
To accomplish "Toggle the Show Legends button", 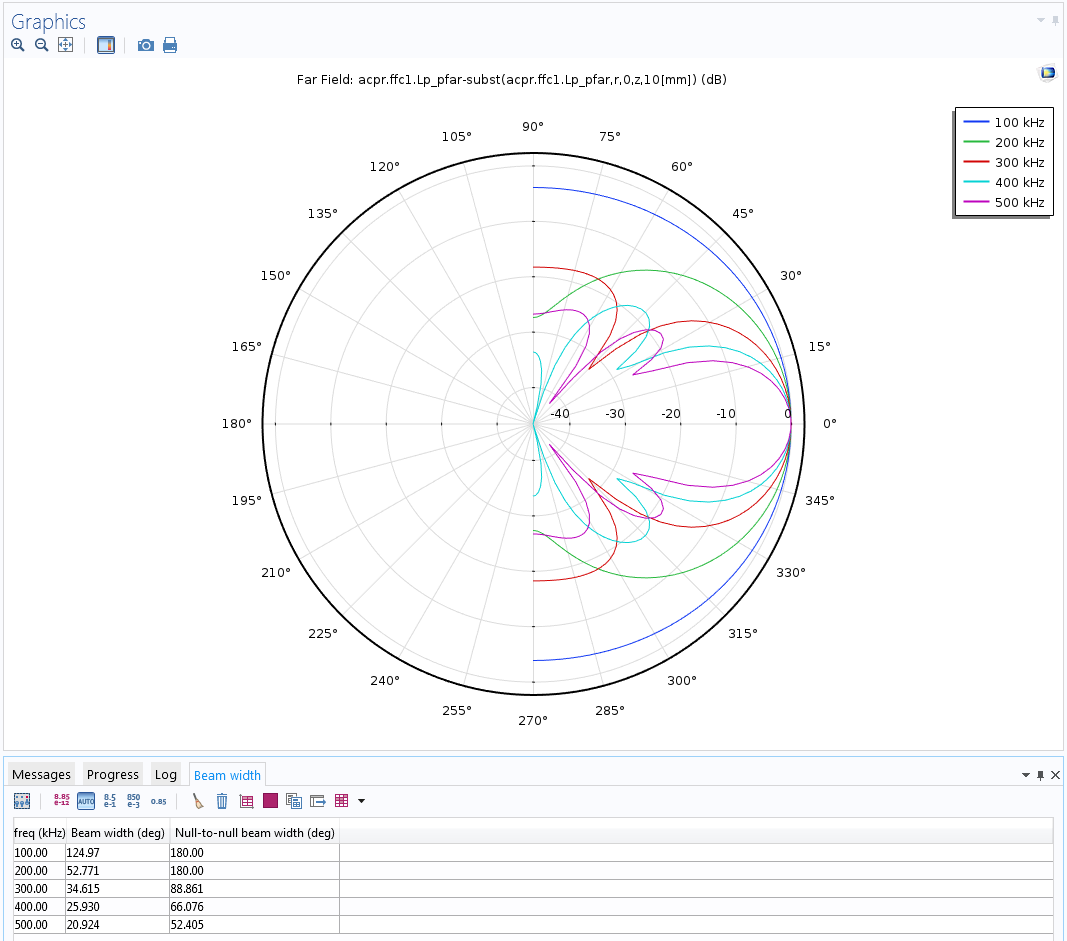I will (x=106, y=45).
